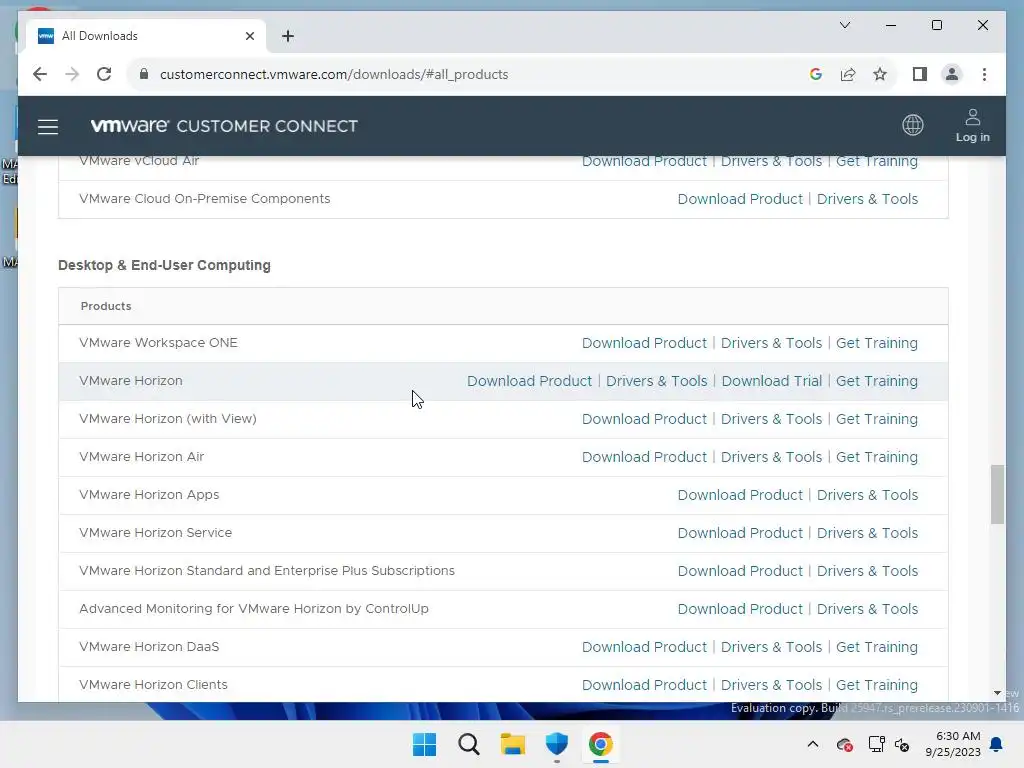
Task: Drivers & Tools for Cloud On-Premise Components
Action: 867,199
